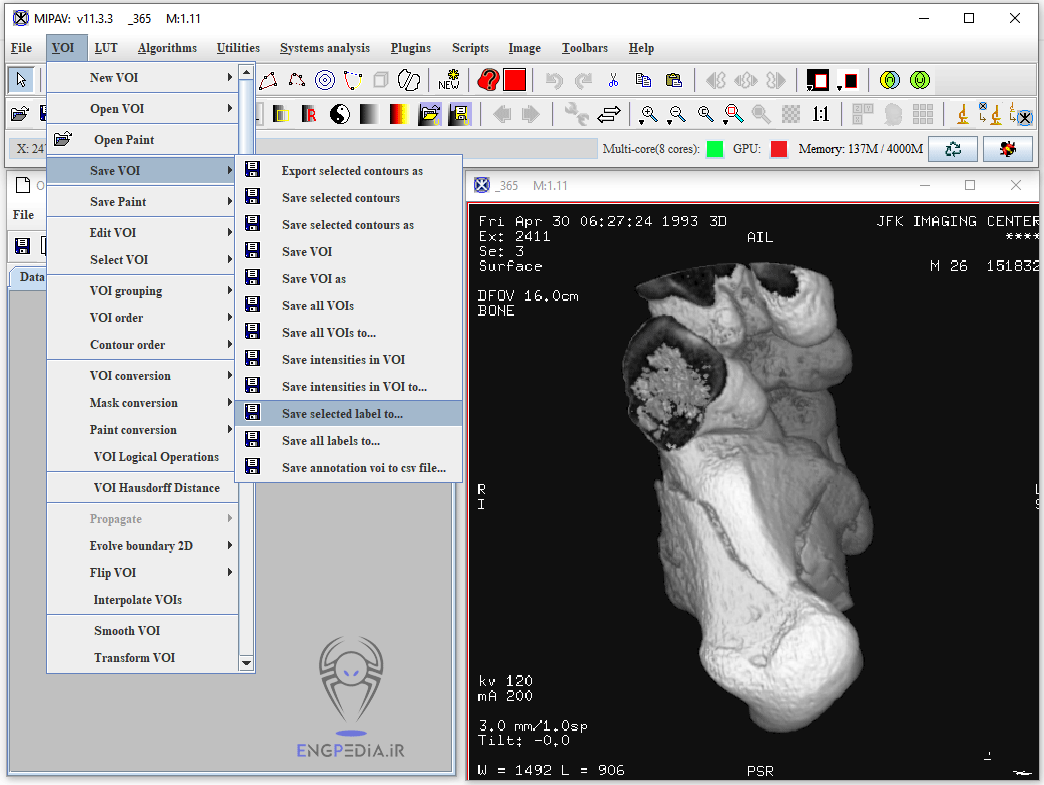Choose Transform VOI menu entry
The width and height of the screenshot is (1044, 785).
[142, 658]
